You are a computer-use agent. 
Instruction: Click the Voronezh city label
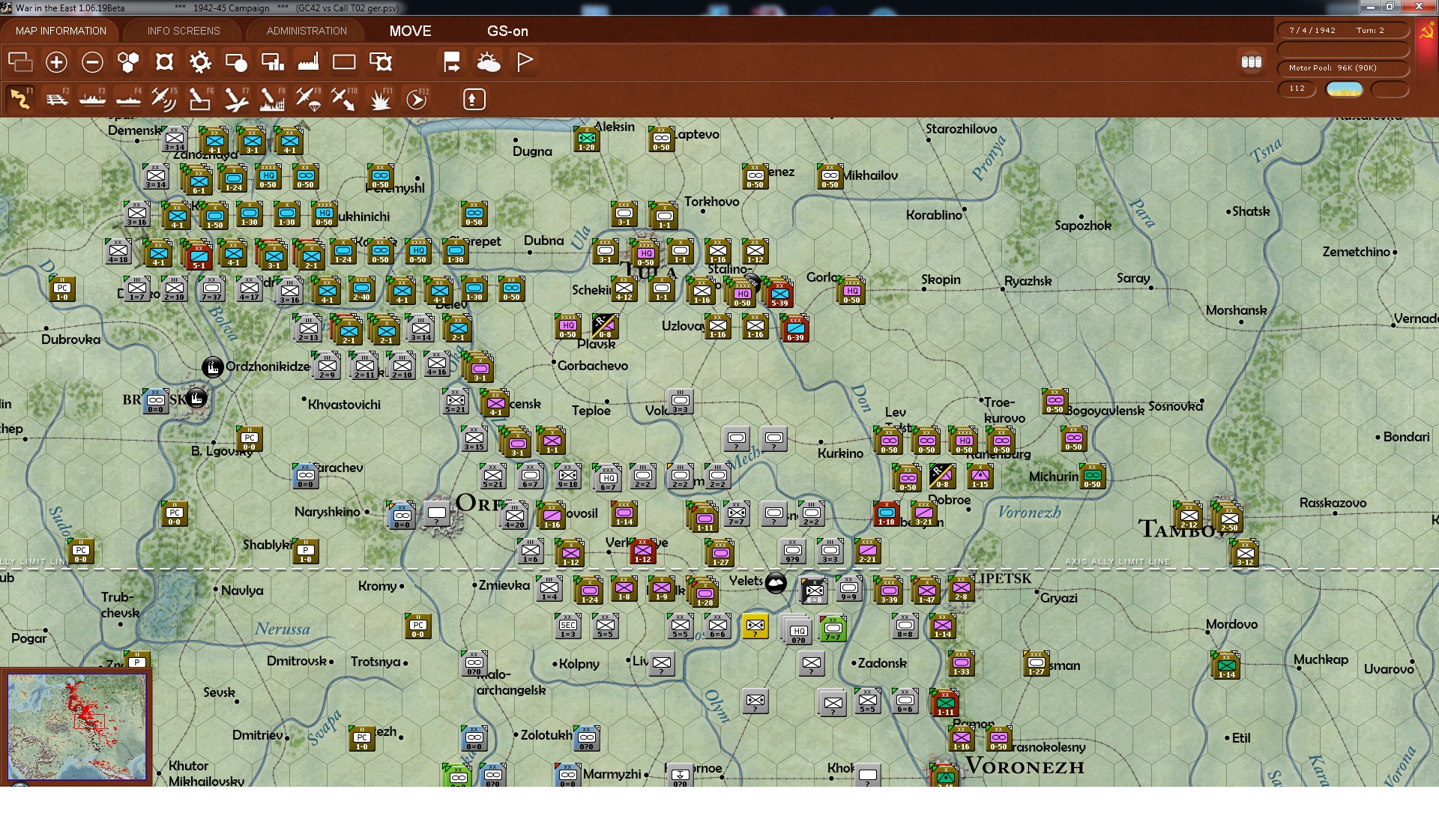pos(1025,767)
